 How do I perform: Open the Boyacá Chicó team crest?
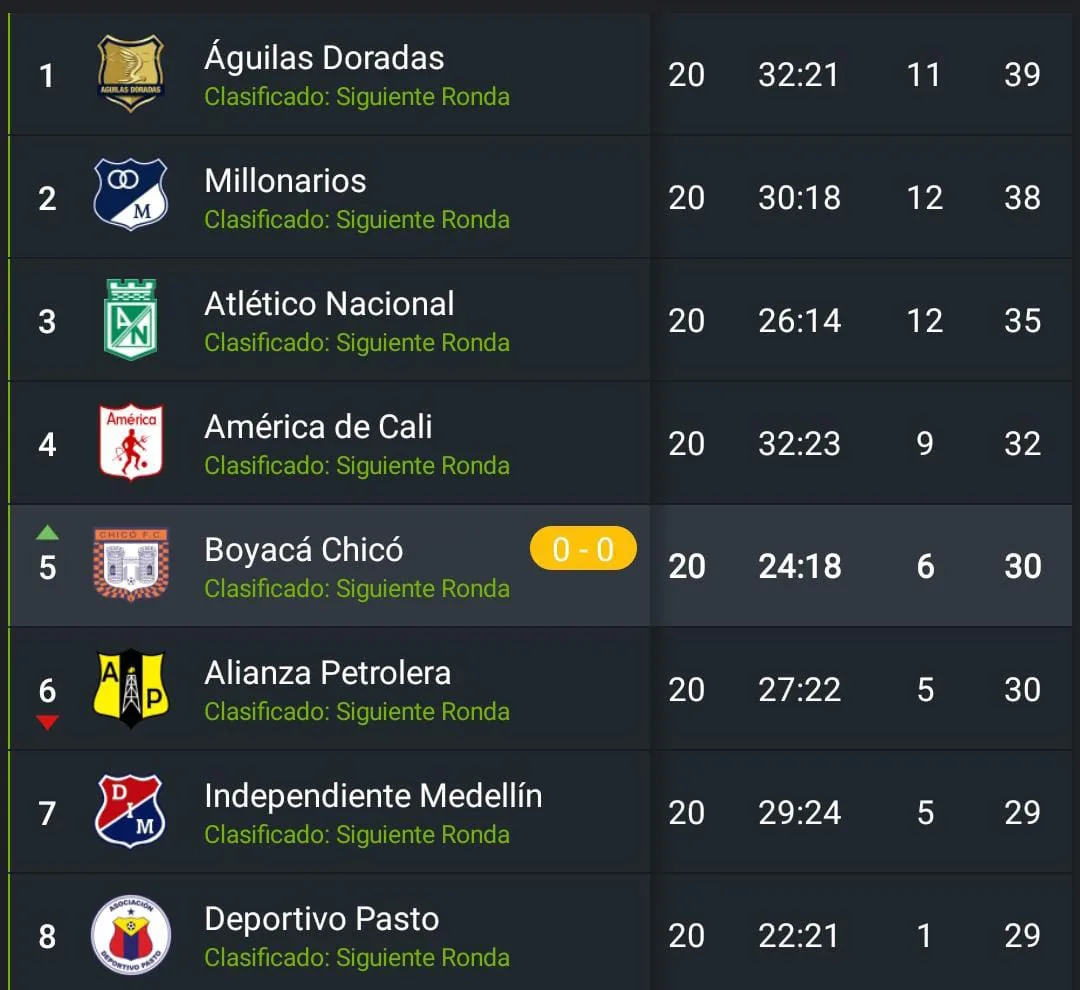tap(131, 564)
